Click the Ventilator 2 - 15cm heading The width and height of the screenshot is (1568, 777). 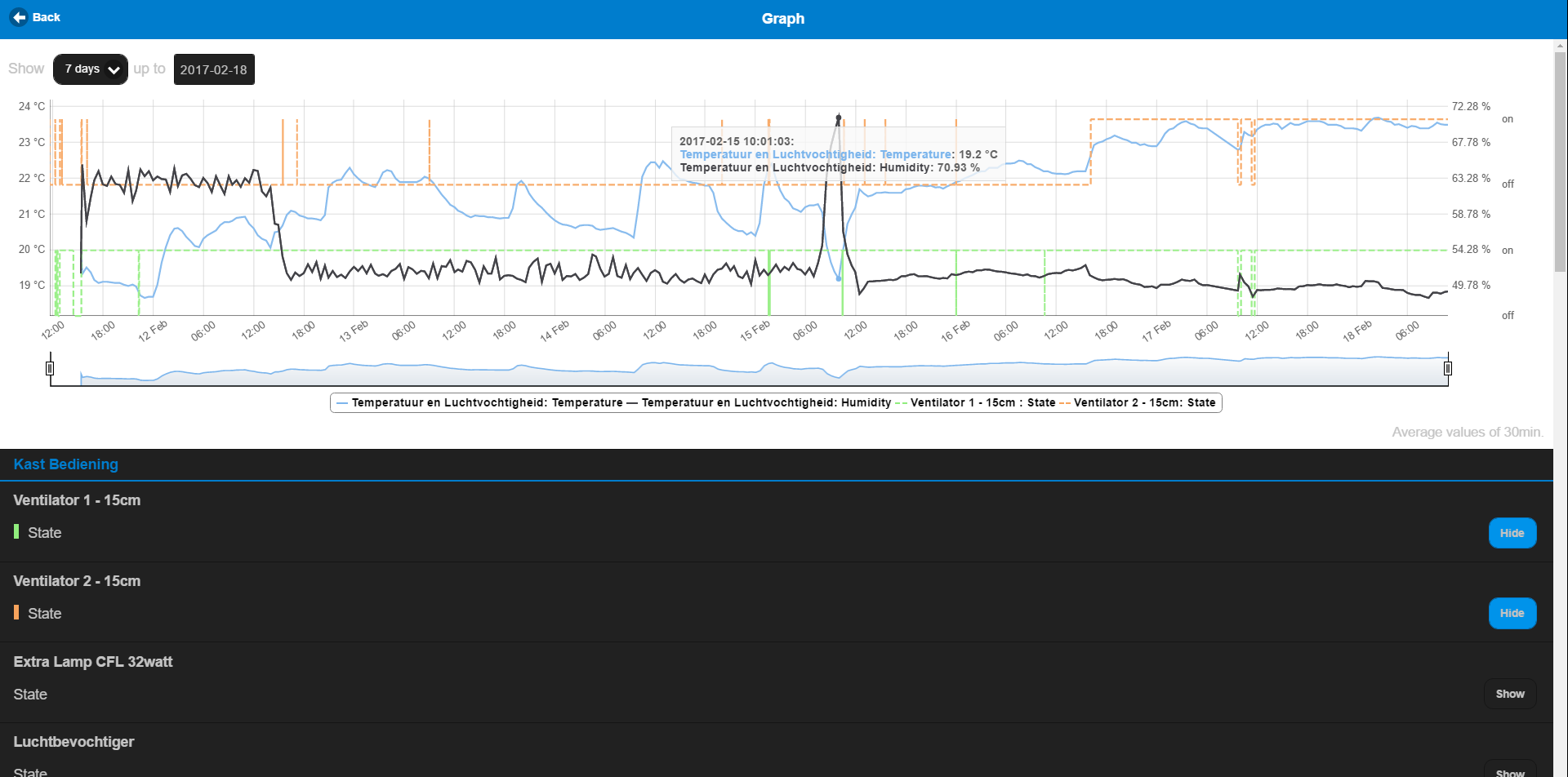point(77,581)
